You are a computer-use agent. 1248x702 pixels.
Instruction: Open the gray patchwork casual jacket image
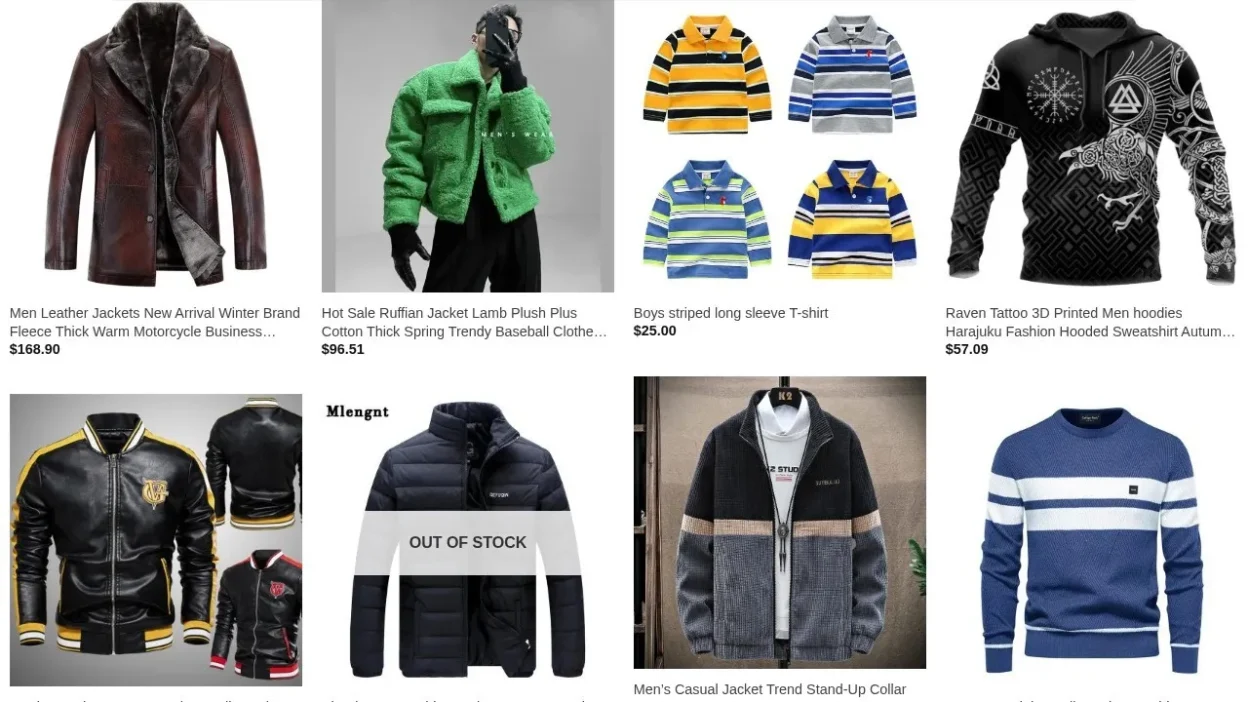(780, 522)
